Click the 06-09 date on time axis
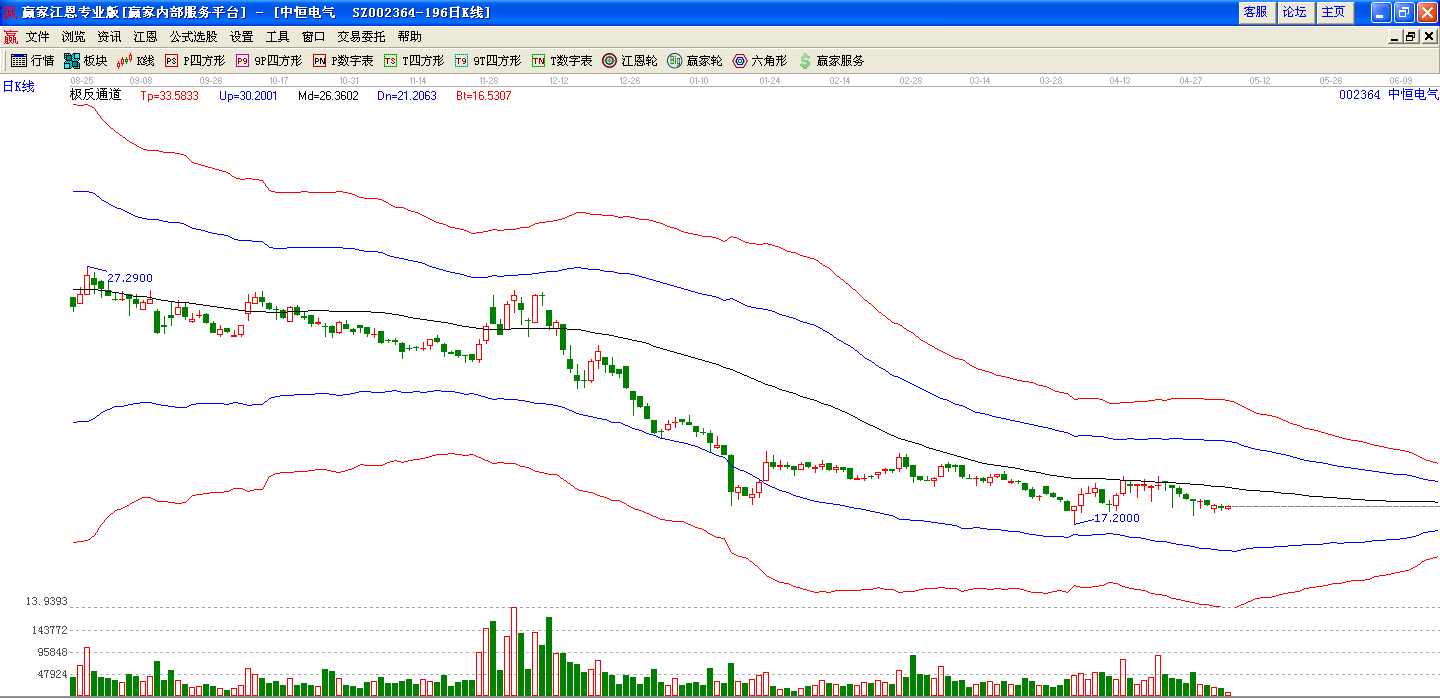The width and height of the screenshot is (1440, 700). [x=1401, y=80]
